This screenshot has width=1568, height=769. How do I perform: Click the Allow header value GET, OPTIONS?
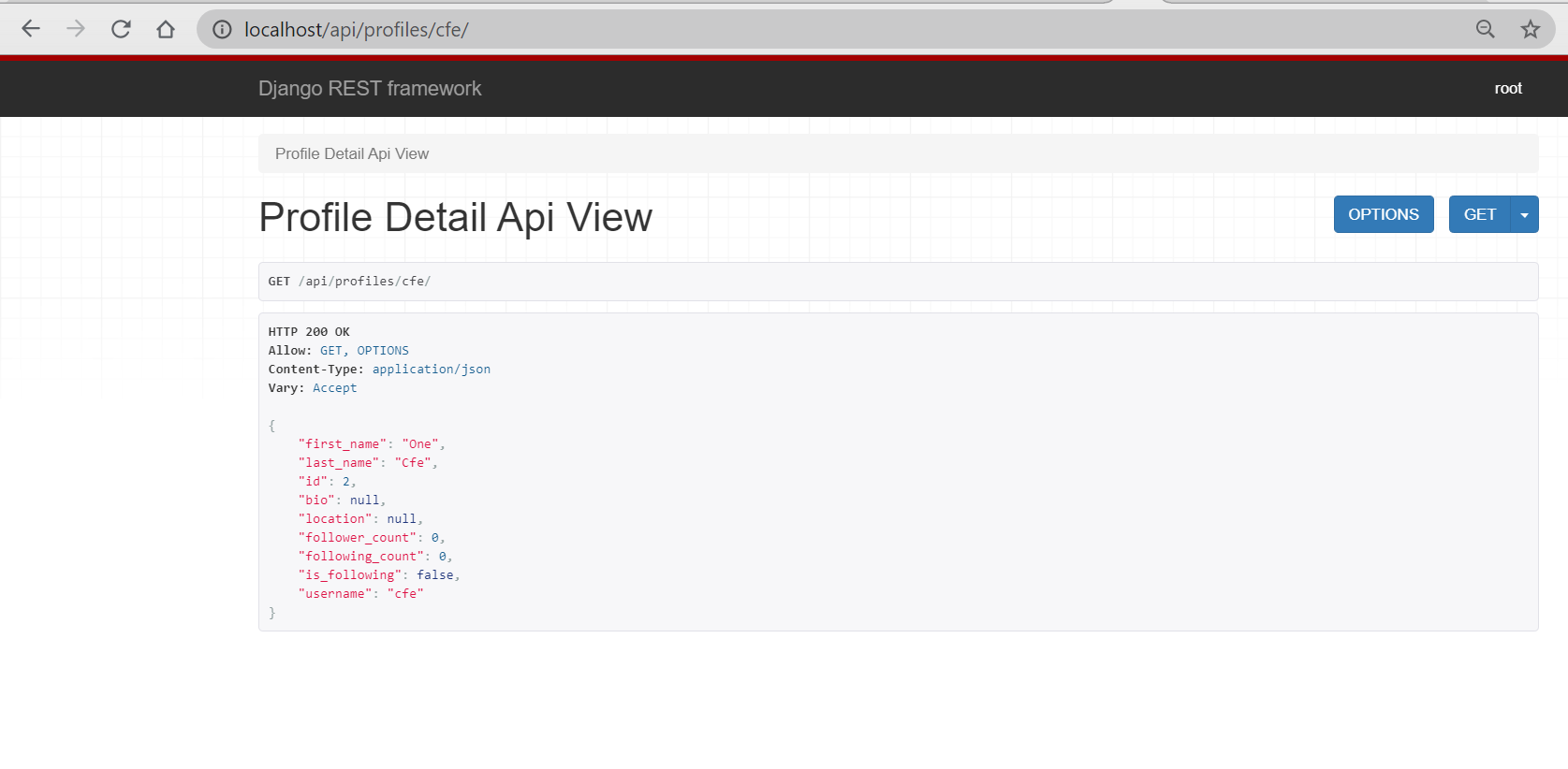[364, 351]
